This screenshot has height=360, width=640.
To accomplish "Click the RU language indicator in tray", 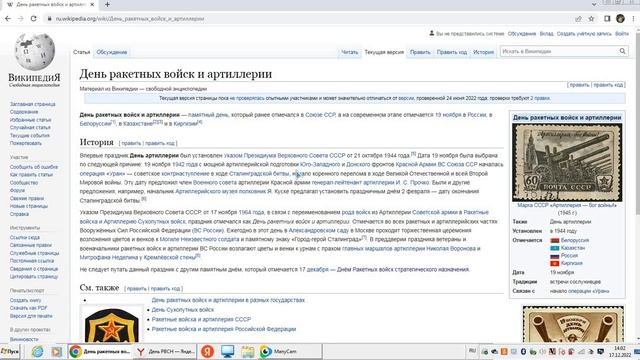I will tap(472, 351).
